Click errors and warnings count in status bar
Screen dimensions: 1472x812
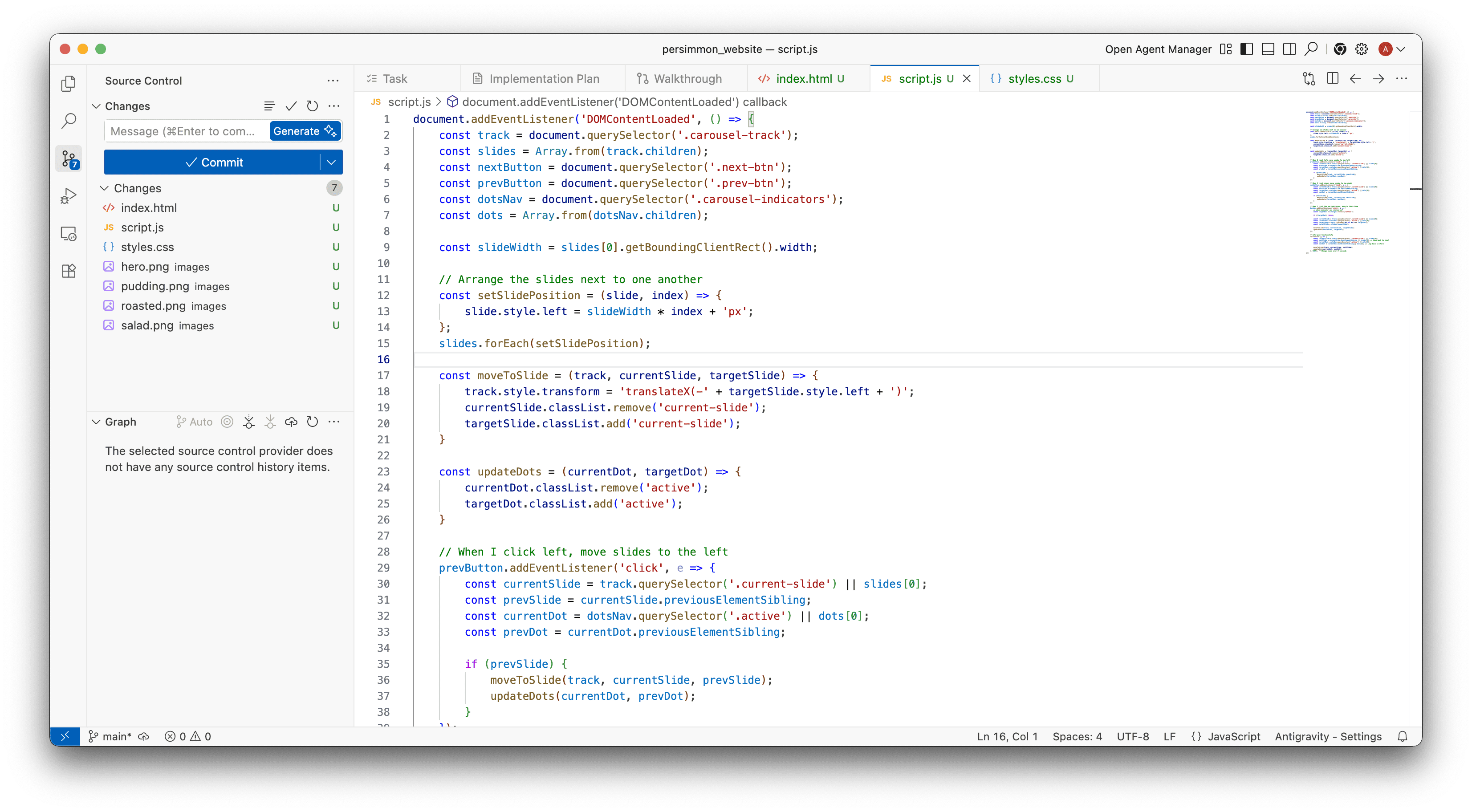click(x=188, y=737)
